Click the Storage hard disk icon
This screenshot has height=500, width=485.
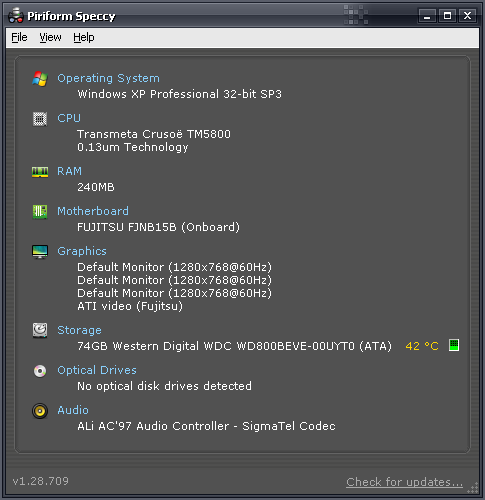[40, 330]
